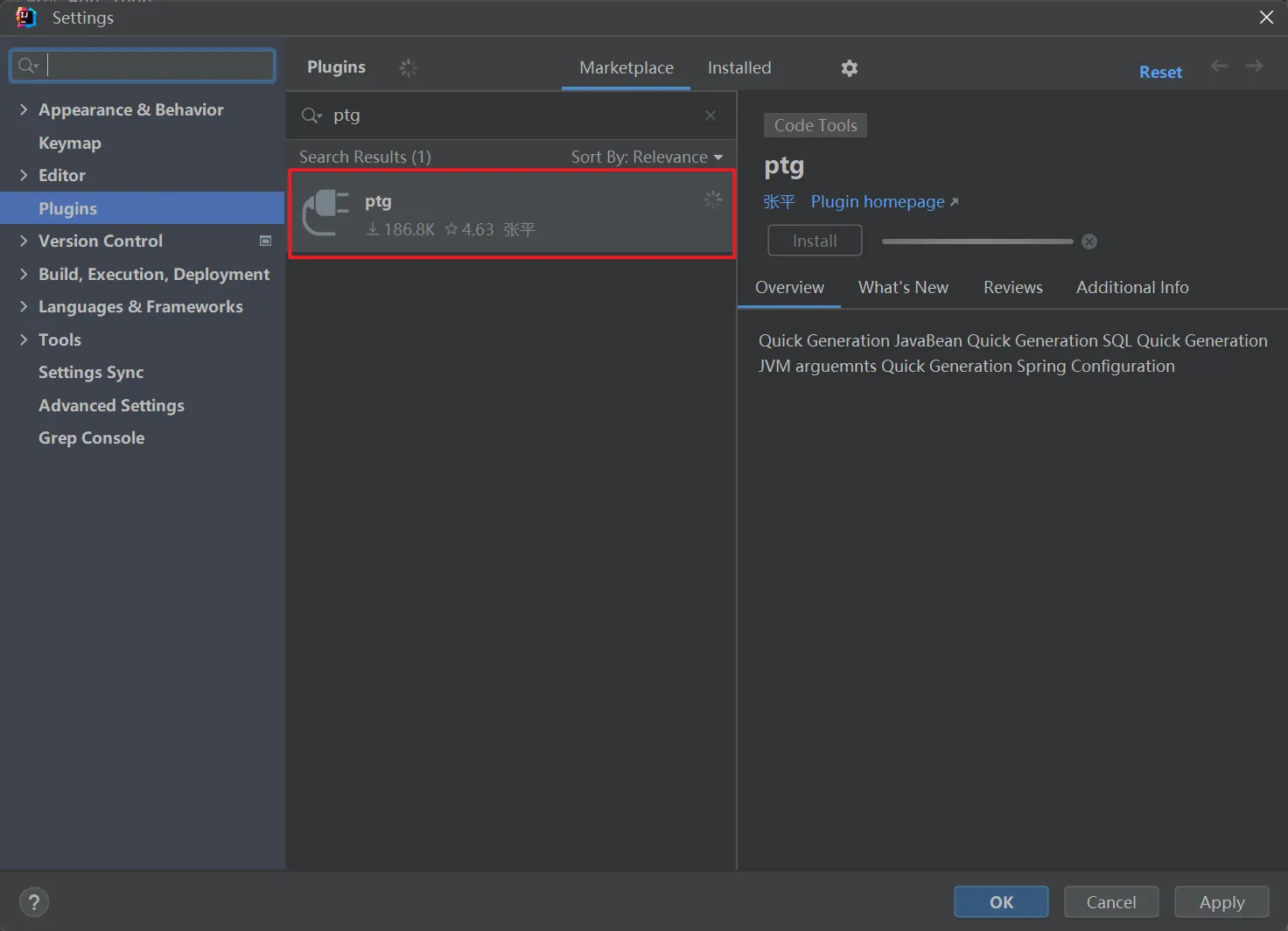
Task: Select the ptg search result row
Action: (512, 213)
